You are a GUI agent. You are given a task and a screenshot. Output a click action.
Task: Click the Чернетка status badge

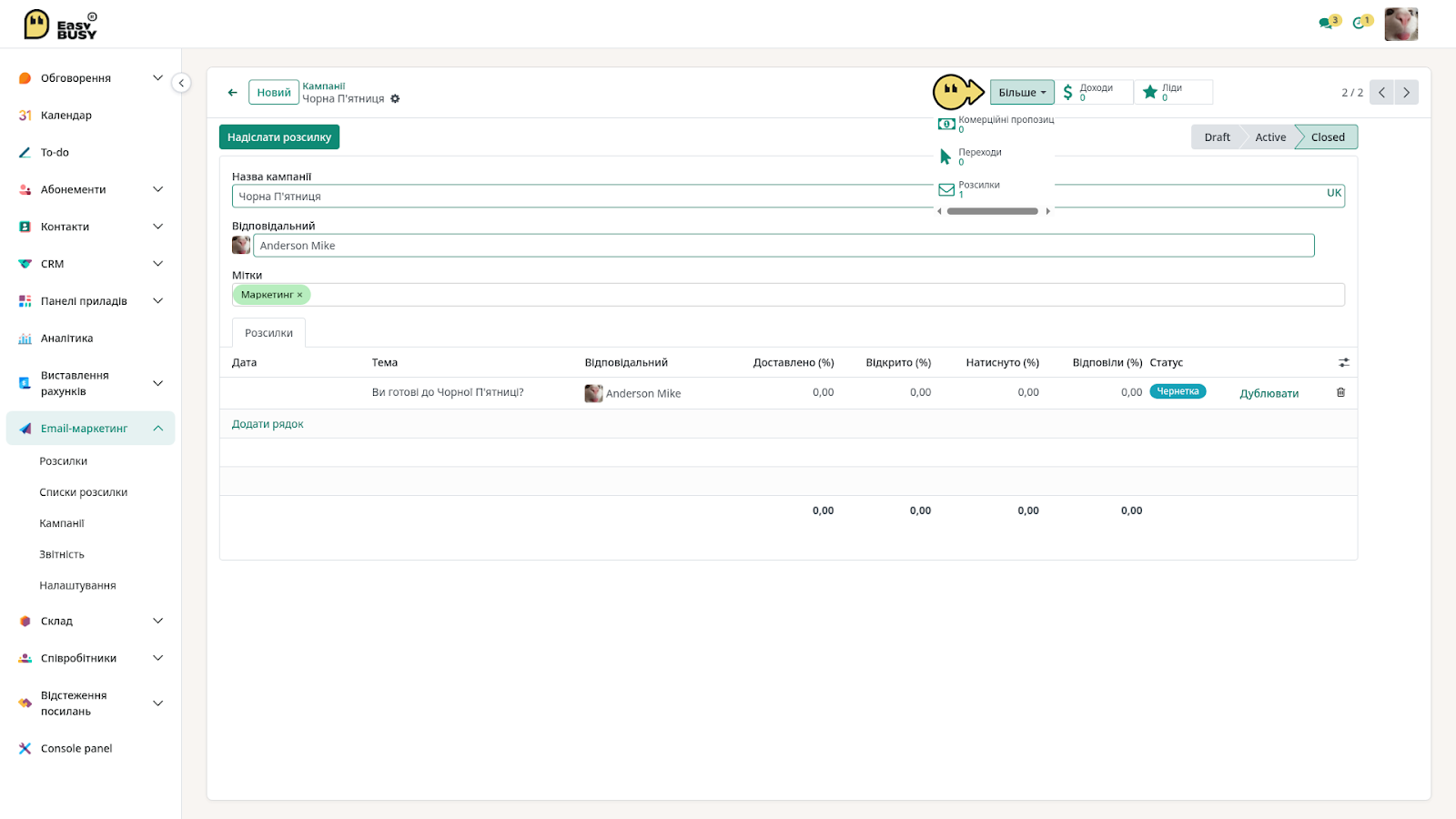pos(1178,391)
